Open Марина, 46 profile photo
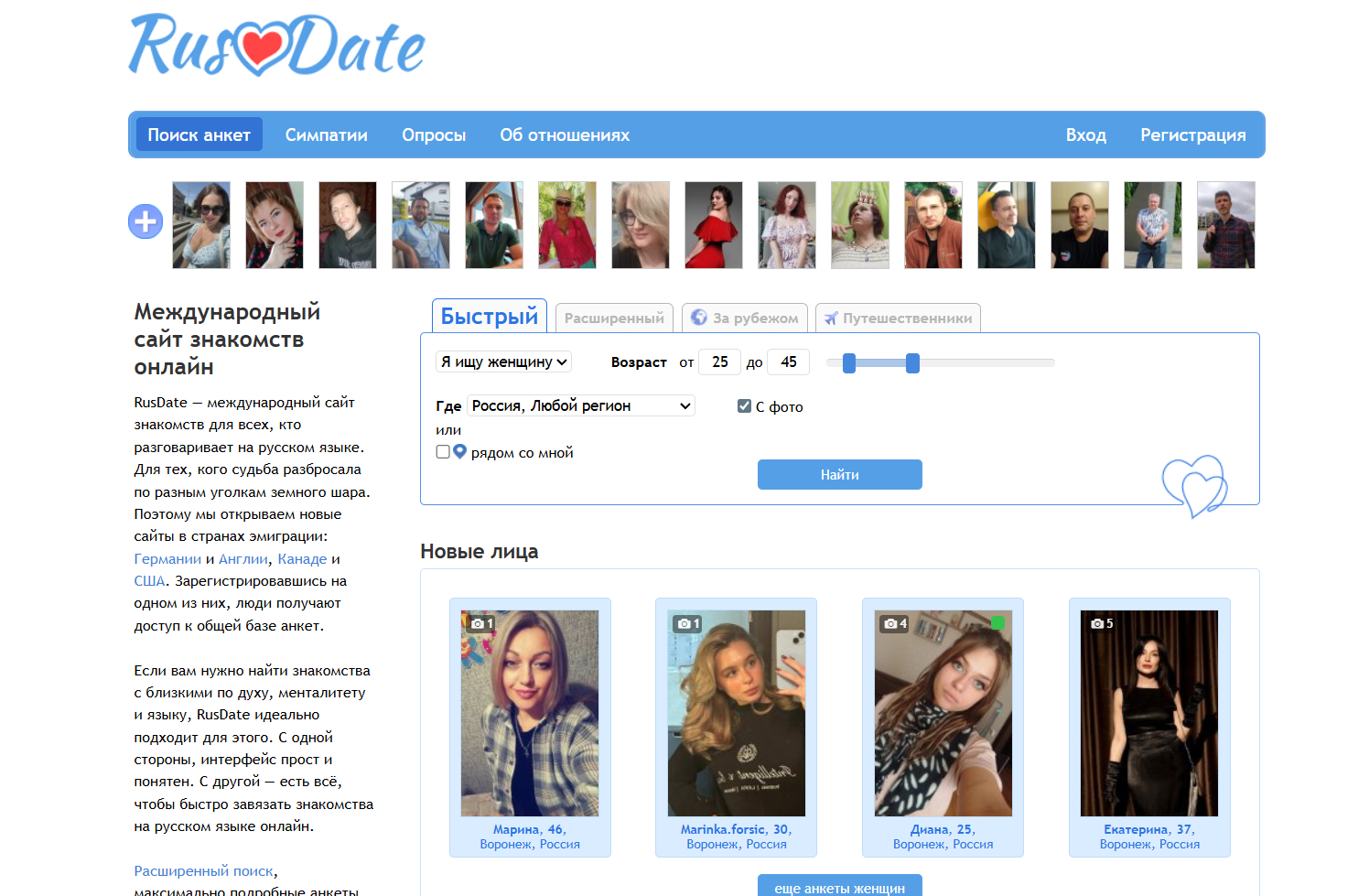Image resolution: width=1369 pixels, height=896 pixels. pyautogui.click(x=530, y=713)
